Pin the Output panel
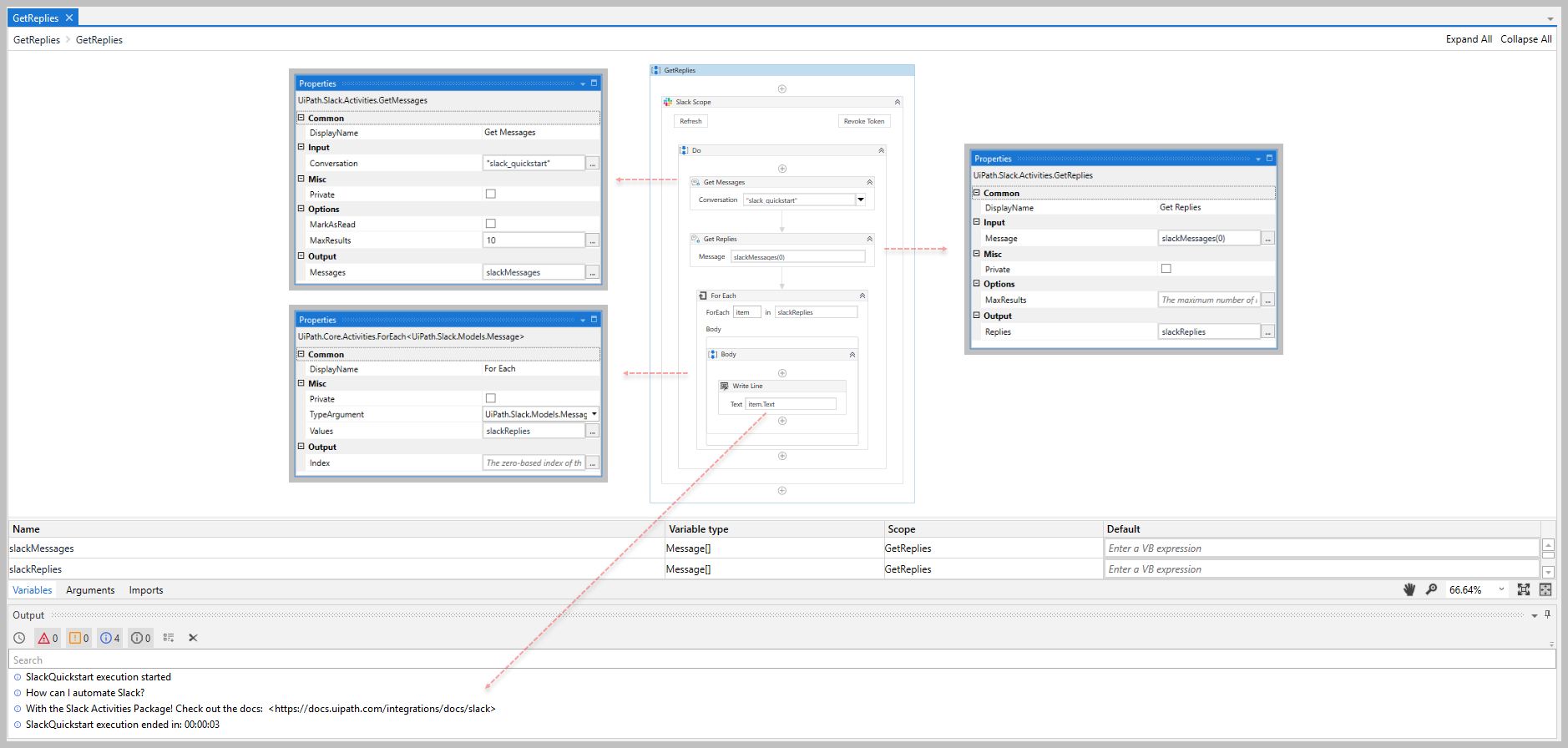 [1547, 614]
